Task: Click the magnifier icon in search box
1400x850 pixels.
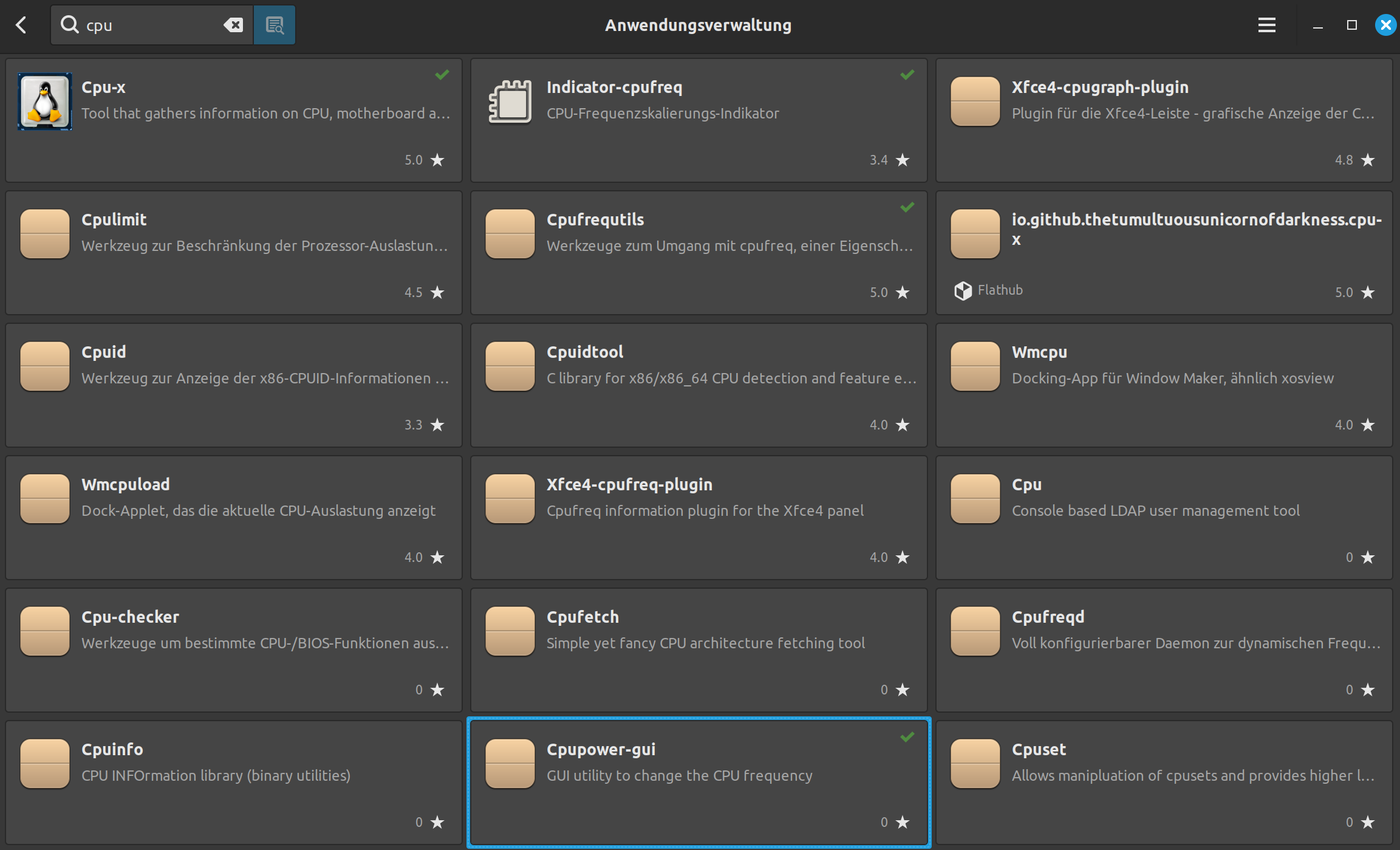Action: [x=70, y=25]
